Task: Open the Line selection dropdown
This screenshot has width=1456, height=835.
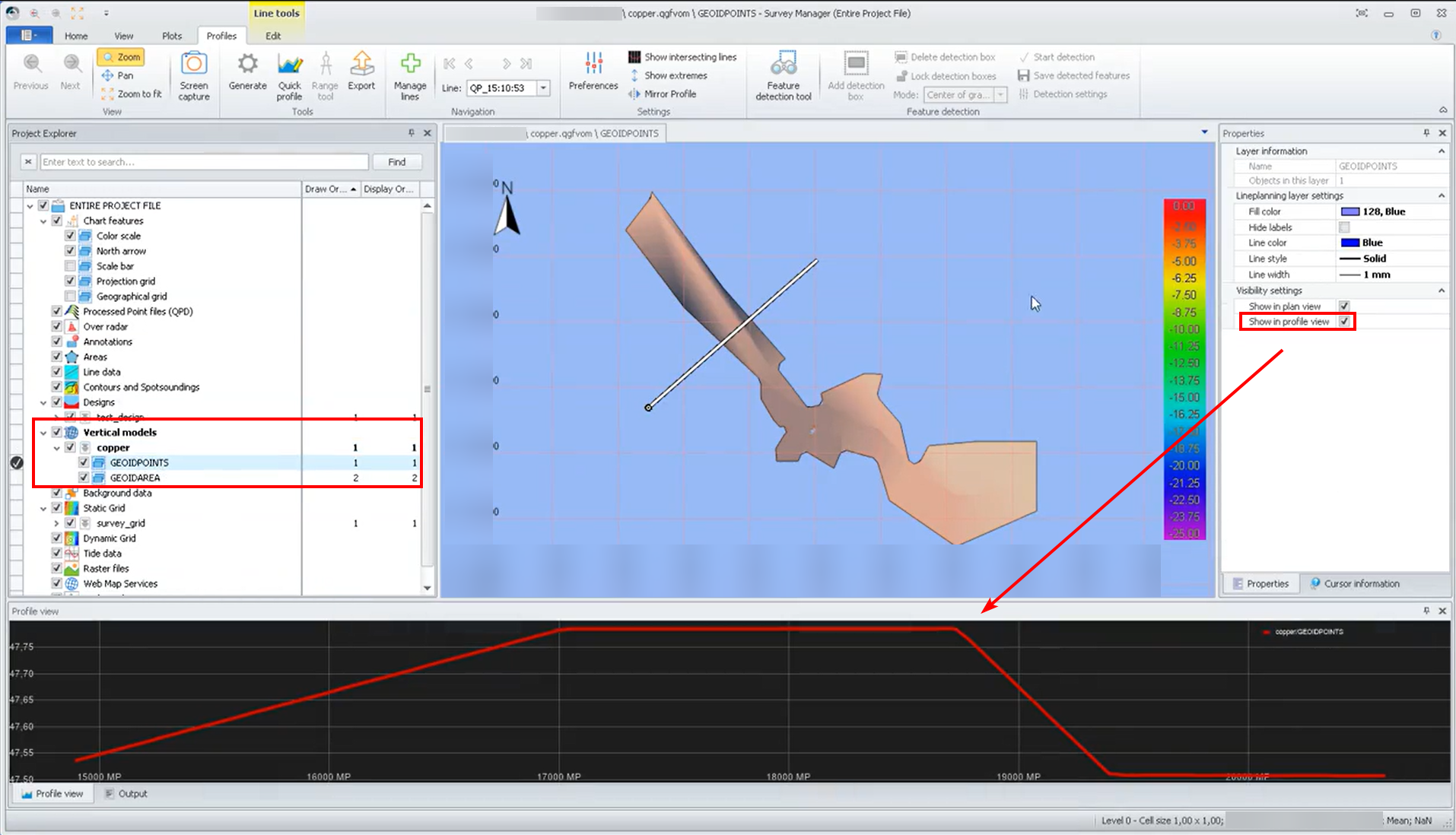Action: pos(544,88)
